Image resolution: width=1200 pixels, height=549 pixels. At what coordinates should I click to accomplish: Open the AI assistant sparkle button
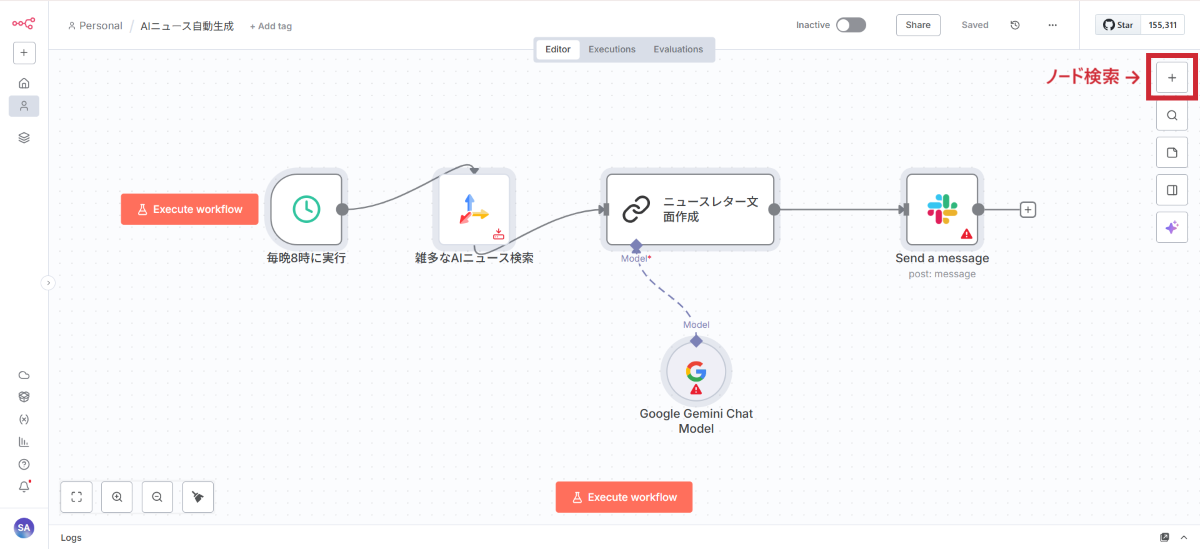[x=1172, y=228]
